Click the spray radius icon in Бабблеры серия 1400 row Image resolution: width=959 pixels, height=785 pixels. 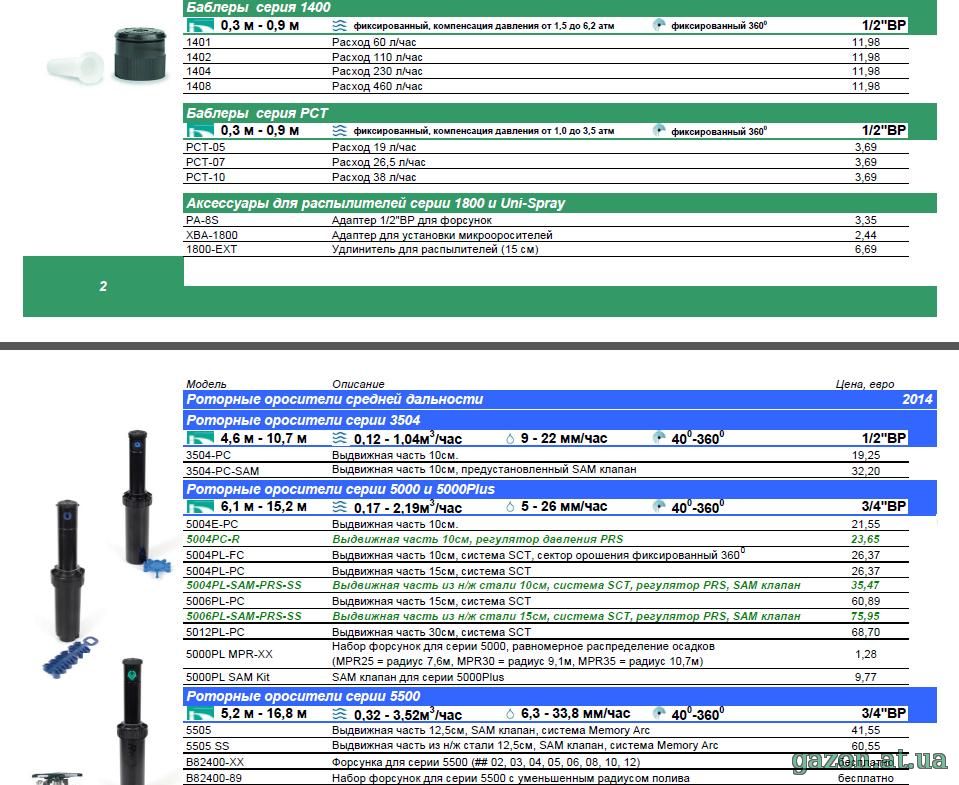click(200, 26)
